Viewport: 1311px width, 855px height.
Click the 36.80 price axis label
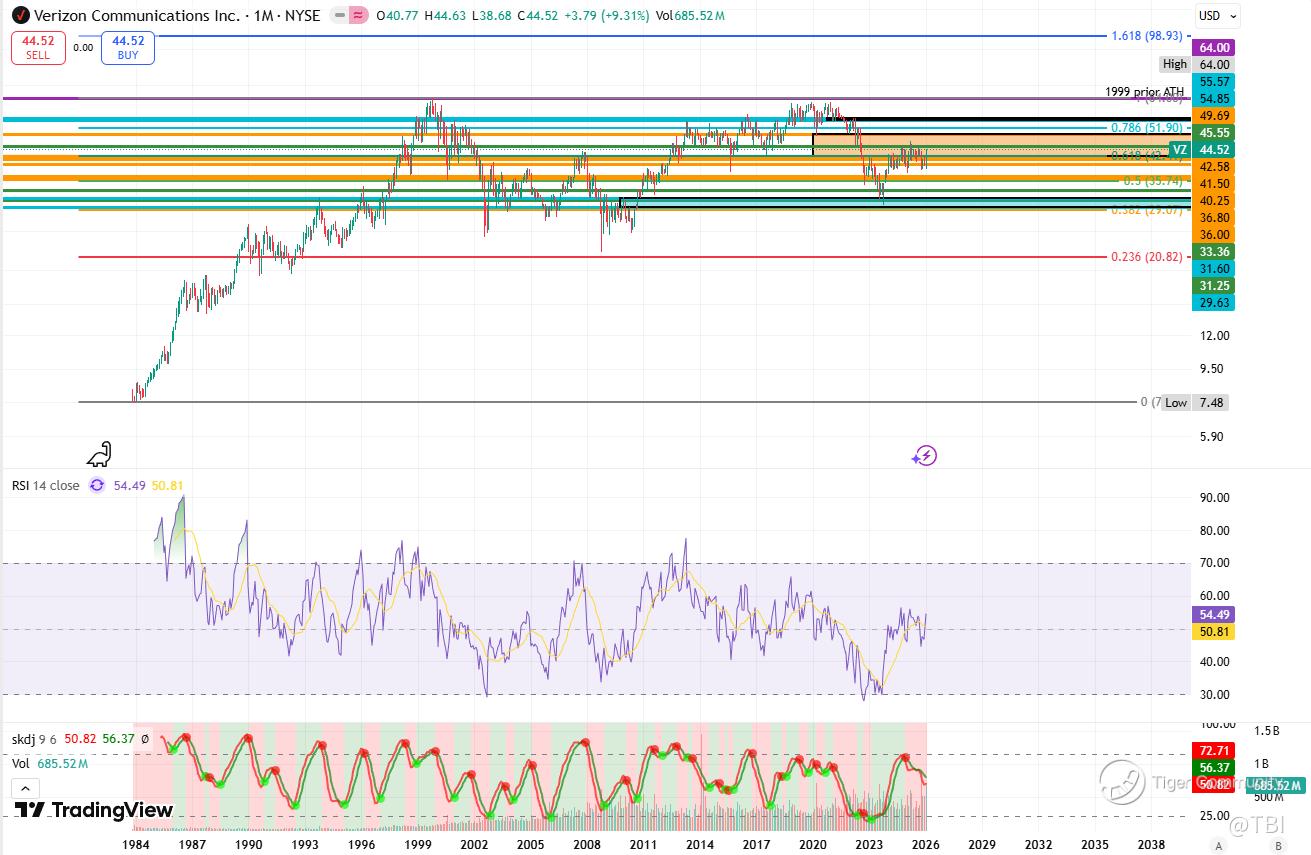(x=1214, y=217)
